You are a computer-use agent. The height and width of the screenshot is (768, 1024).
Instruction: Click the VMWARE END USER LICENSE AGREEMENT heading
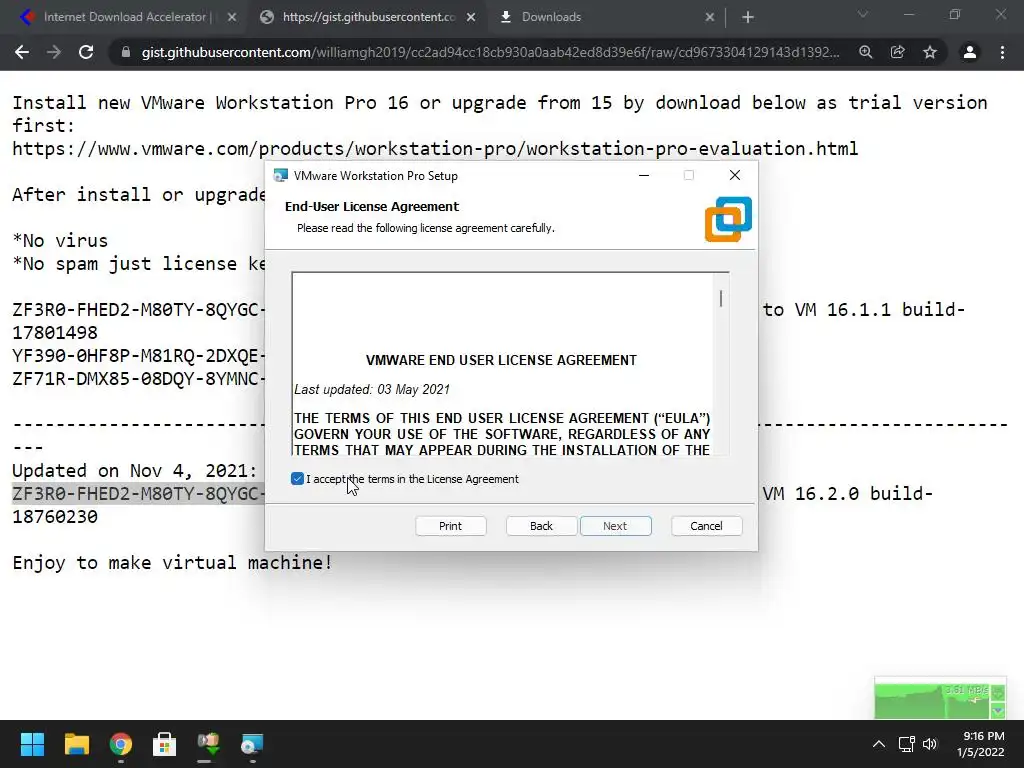501,360
